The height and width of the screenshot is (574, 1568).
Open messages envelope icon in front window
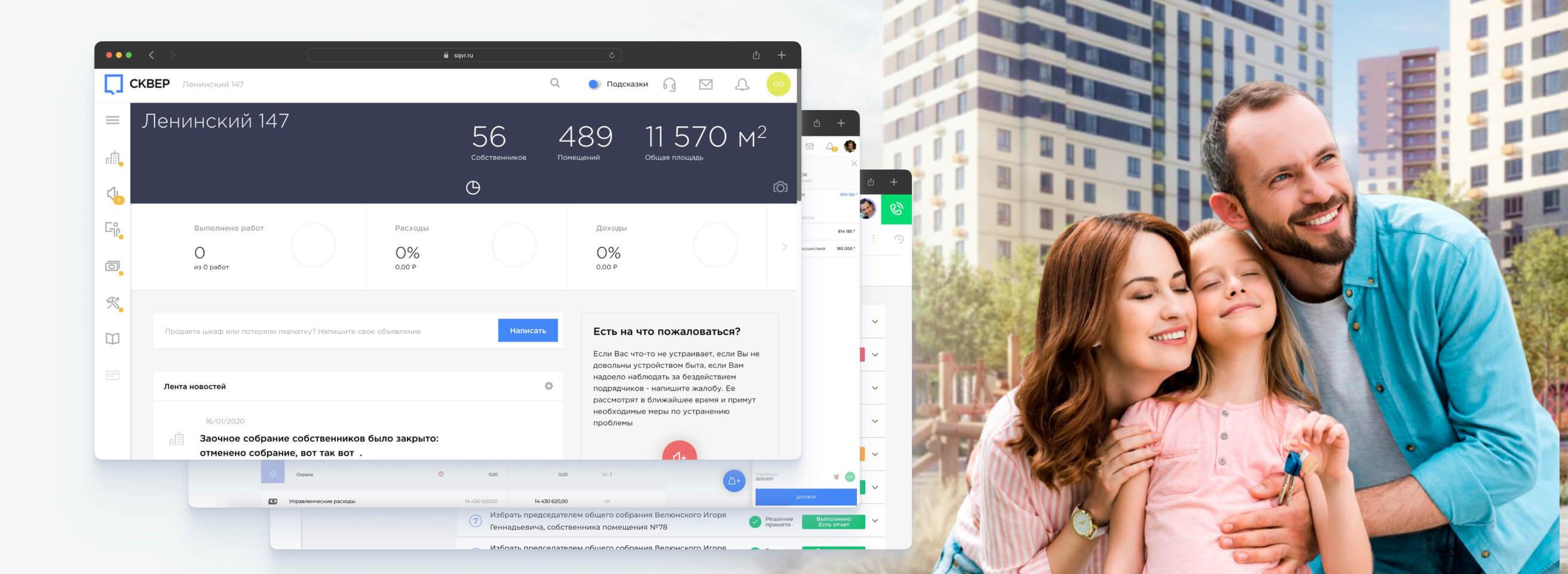pyautogui.click(x=706, y=84)
